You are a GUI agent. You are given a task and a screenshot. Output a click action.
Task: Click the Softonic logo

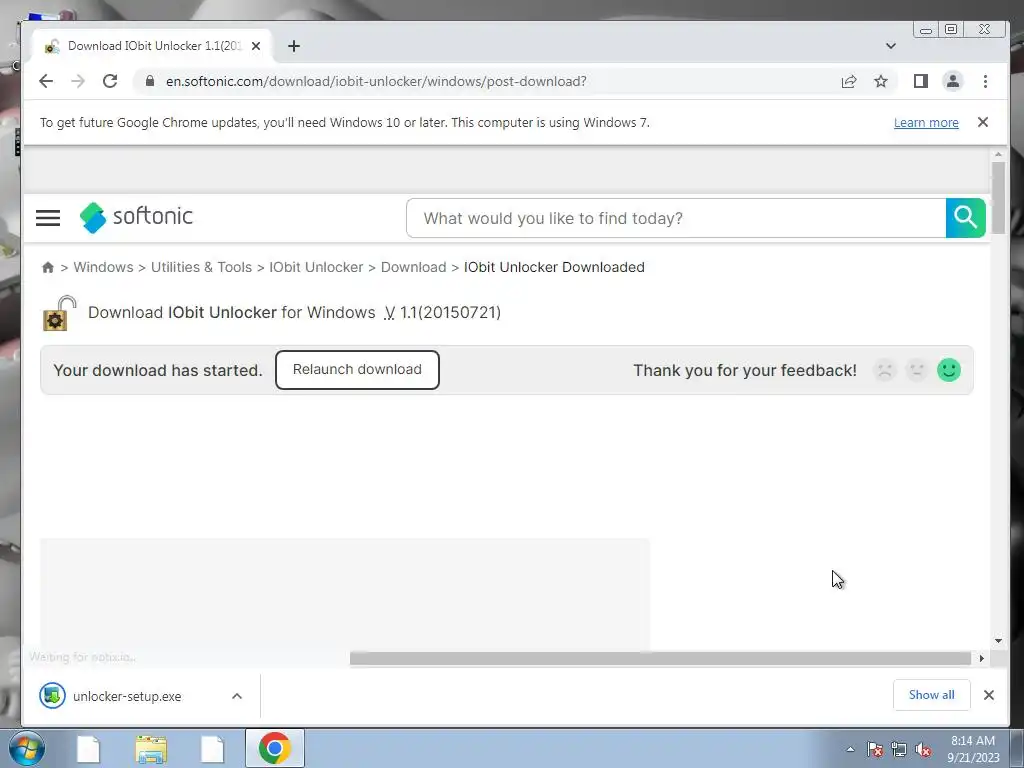[x=136, y=217]
